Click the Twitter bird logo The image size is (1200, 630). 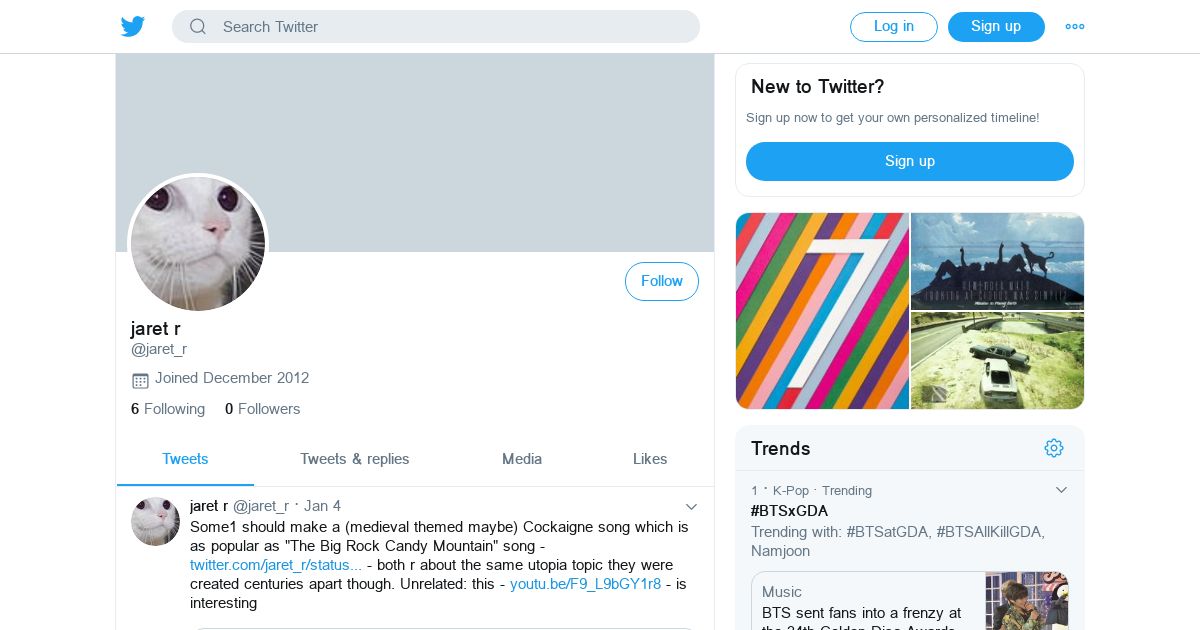point(133,27)
